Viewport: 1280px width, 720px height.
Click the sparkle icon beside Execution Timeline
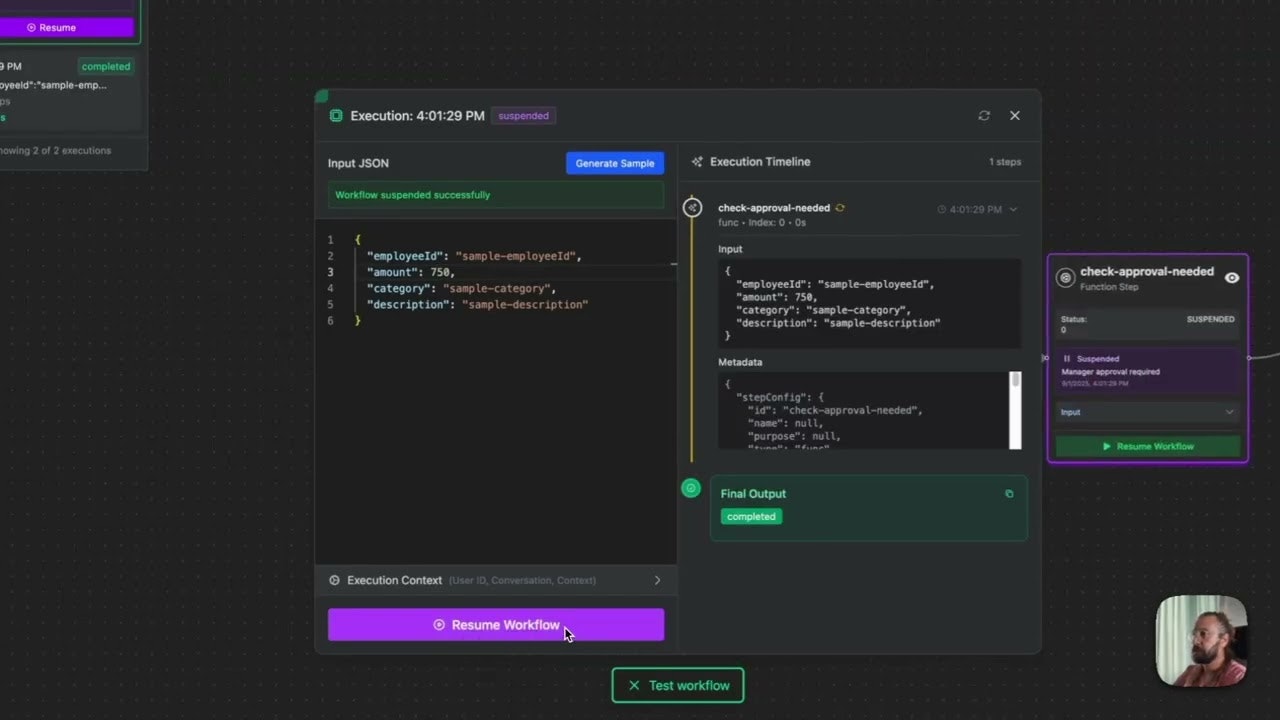pos(697,162)
